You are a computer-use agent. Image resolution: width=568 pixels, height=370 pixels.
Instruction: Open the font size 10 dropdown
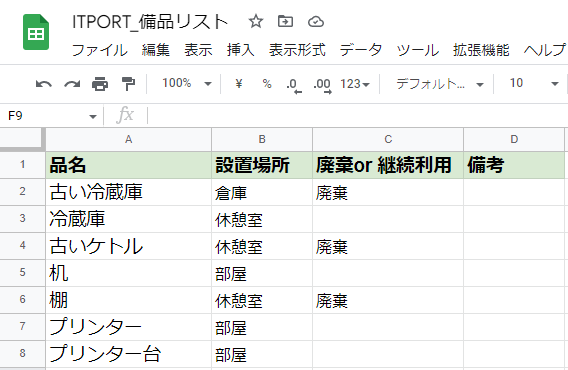point(534,84)
